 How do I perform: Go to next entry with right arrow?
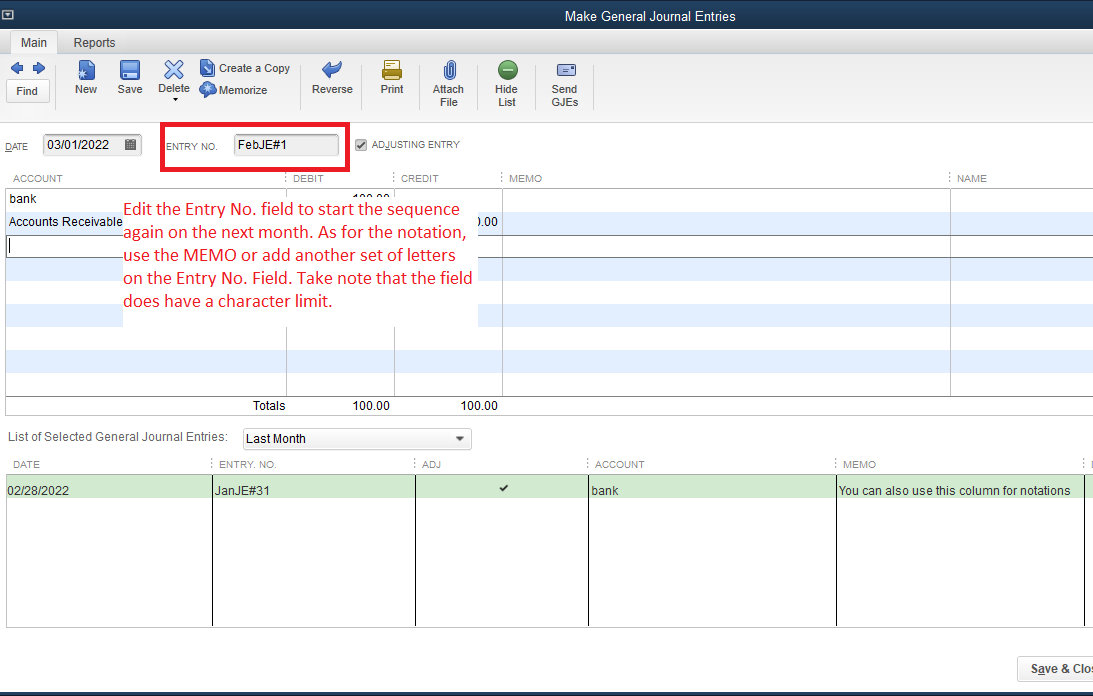(39, 68)
